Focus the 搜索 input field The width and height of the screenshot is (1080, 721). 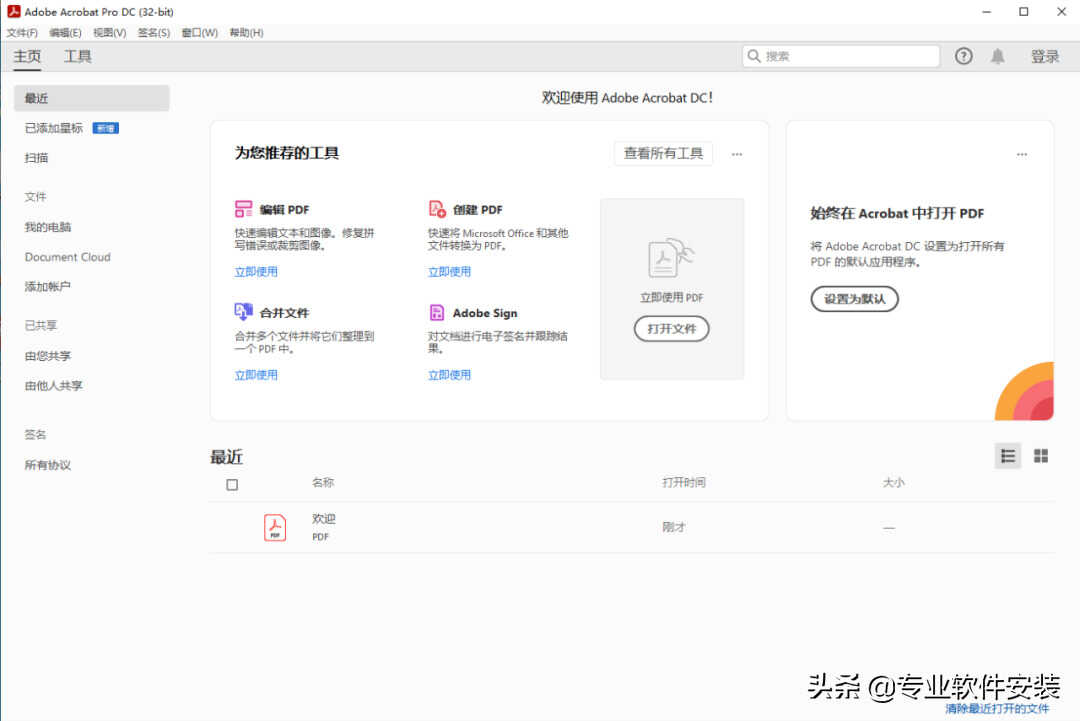tap(841, 56)
